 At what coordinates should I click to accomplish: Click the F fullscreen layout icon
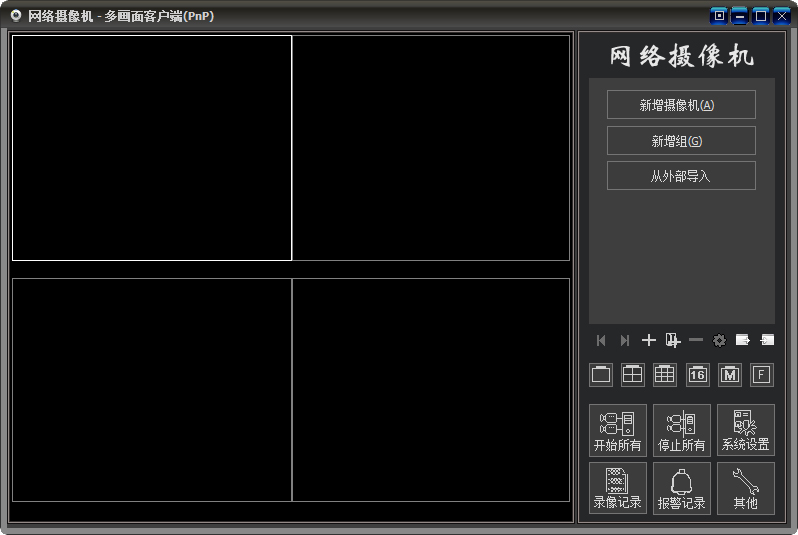click(761, 375)
